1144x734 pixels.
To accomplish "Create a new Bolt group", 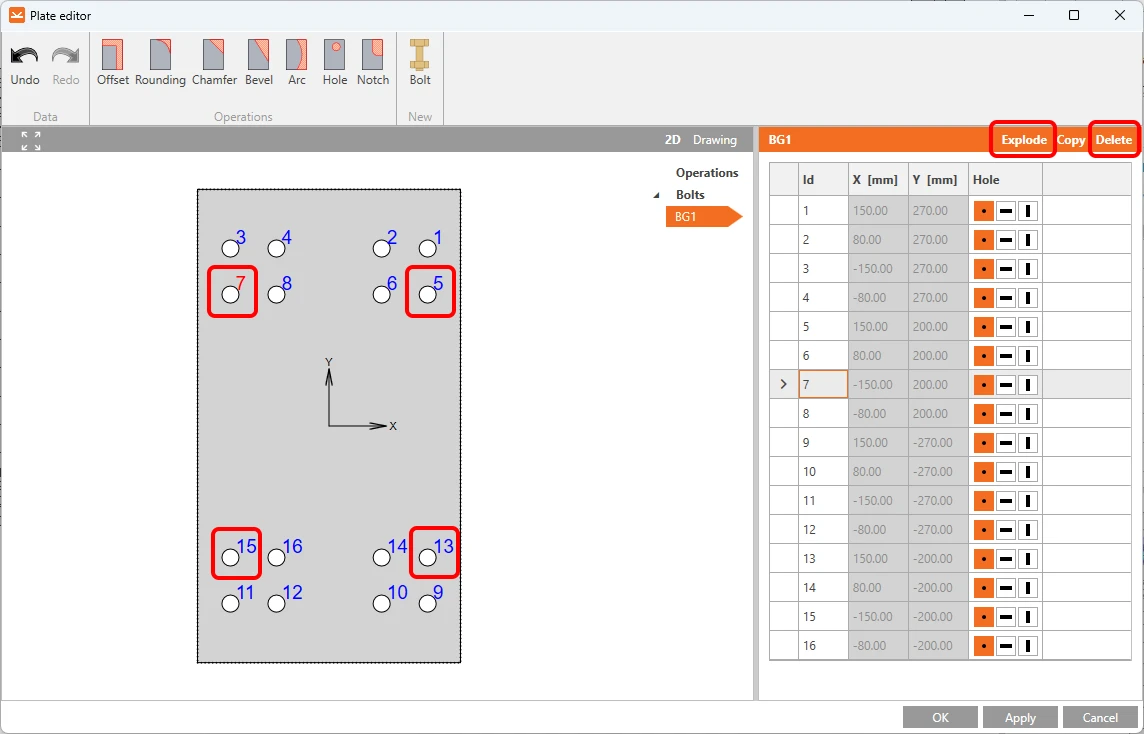I will click(420, 63).
